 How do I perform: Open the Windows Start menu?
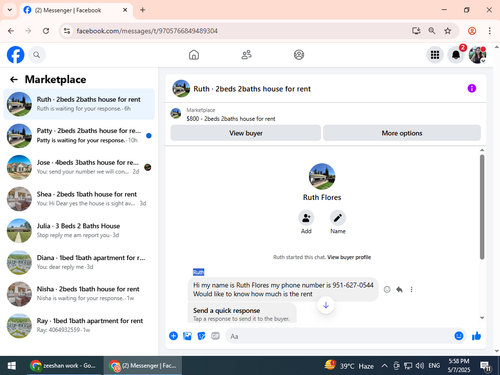pyautogui.click(x=12, y=366)
